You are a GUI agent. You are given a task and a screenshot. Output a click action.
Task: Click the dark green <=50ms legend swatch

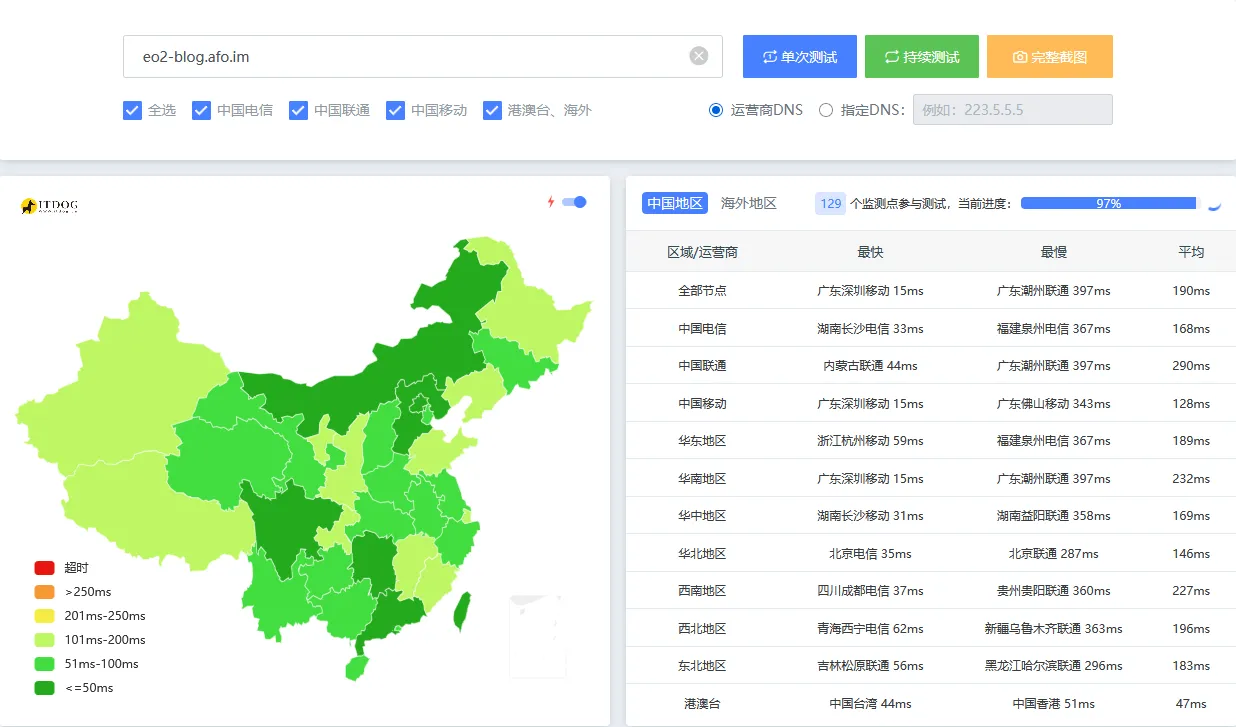click(x=44, y=688)
